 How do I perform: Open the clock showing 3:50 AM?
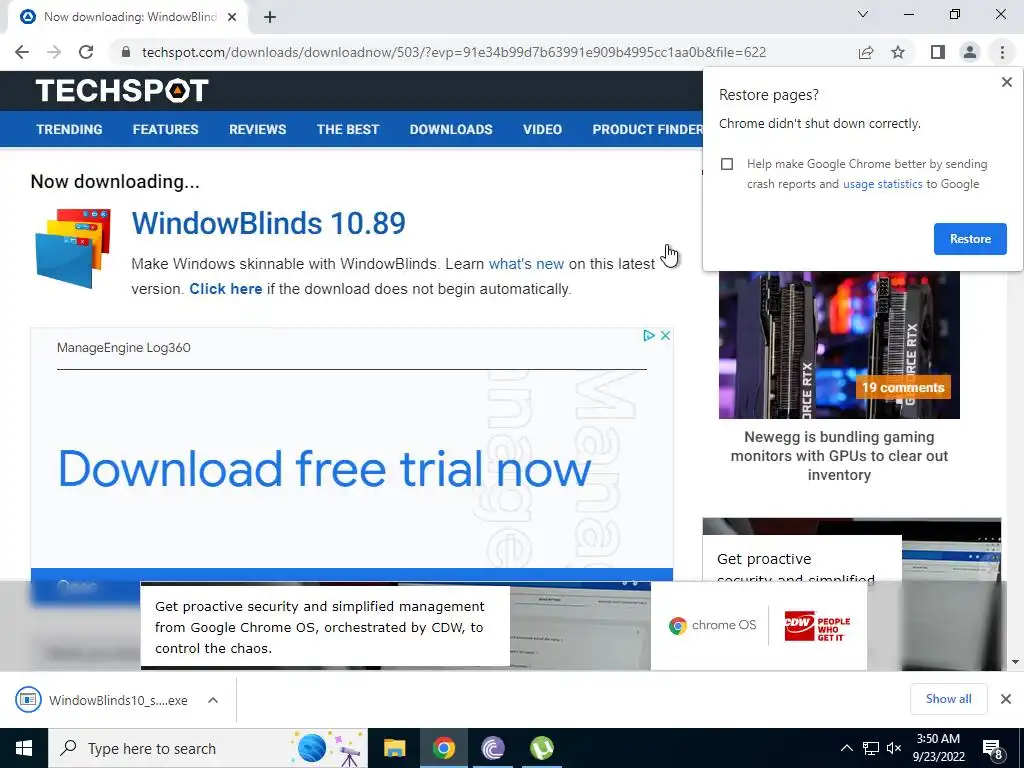(x=938, y=748)
